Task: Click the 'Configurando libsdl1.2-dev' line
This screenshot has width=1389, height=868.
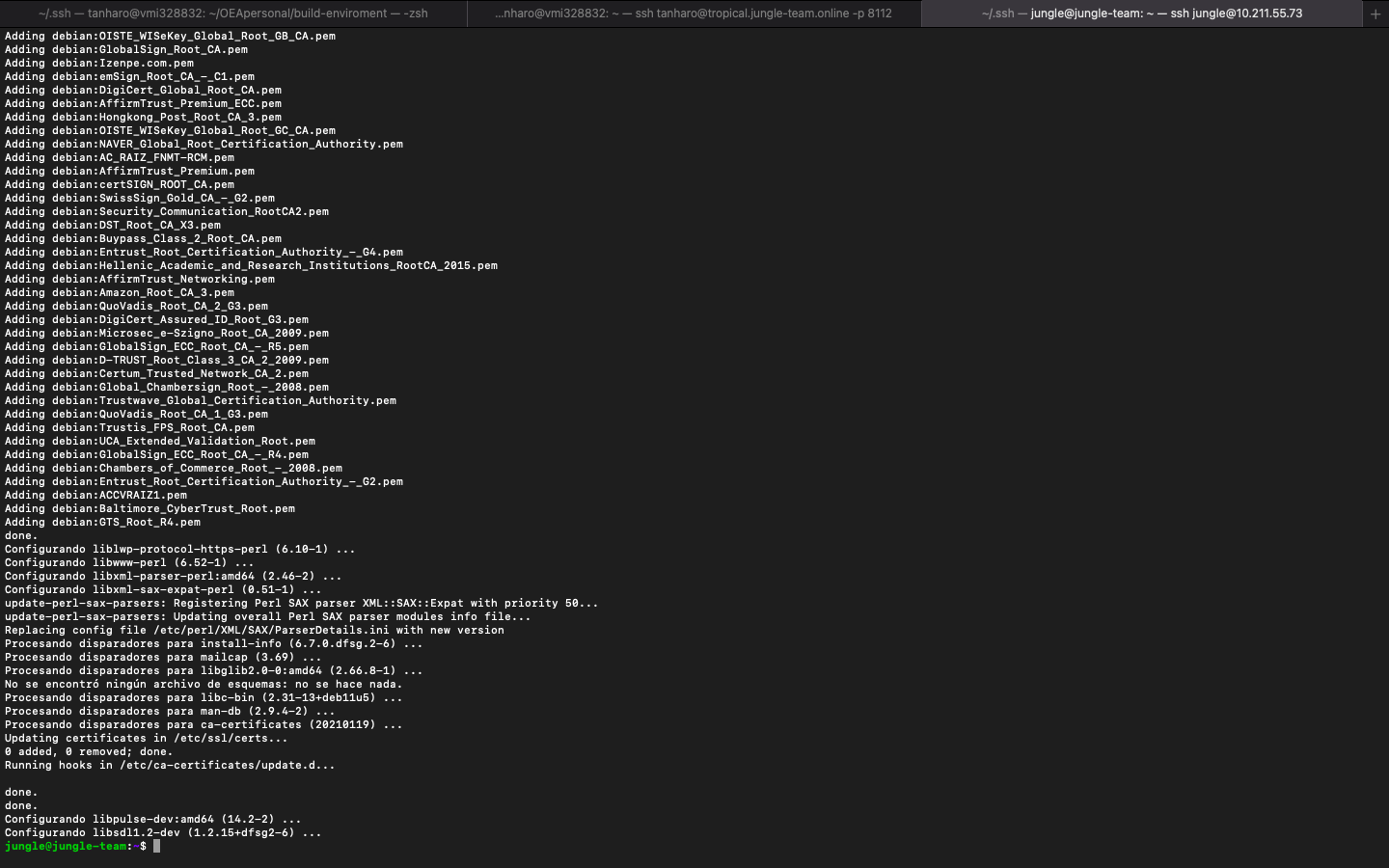Action: pos(163,832)
